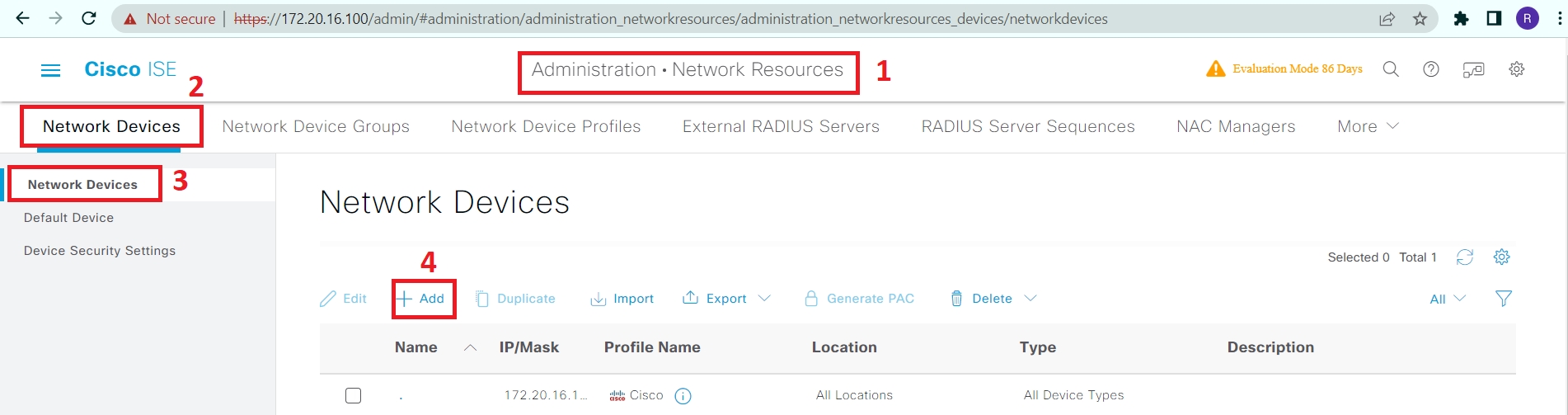1568x415 pixels.
Task: Click the Profile Name column header
Action: coord(652,347)
